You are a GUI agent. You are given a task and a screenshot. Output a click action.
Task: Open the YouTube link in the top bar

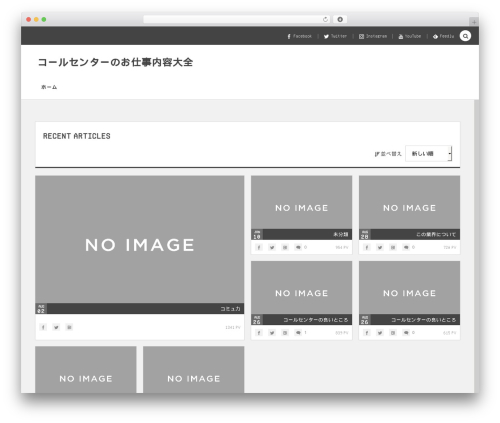410,36
